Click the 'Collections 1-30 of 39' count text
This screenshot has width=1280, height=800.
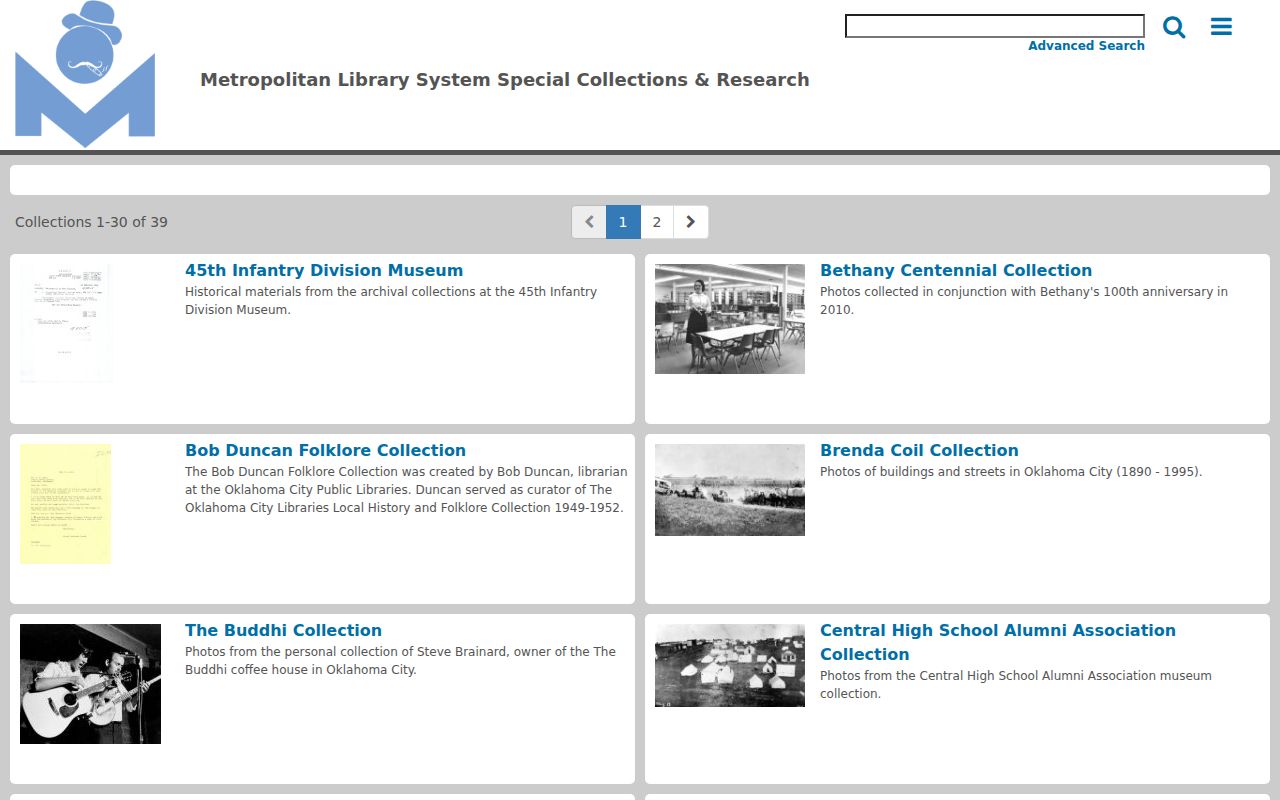point(91,222)
